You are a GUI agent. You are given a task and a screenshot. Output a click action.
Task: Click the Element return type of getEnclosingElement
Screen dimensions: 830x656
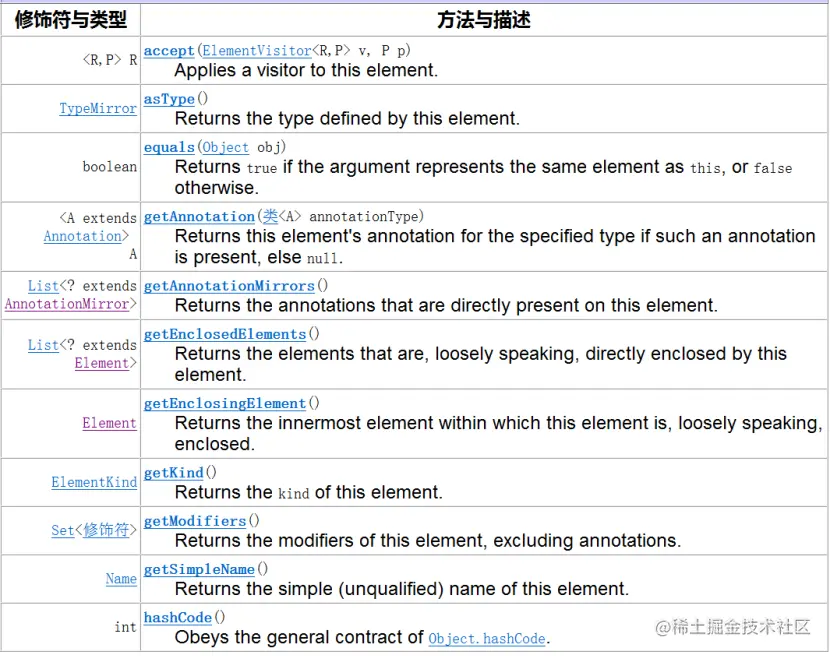110,423
